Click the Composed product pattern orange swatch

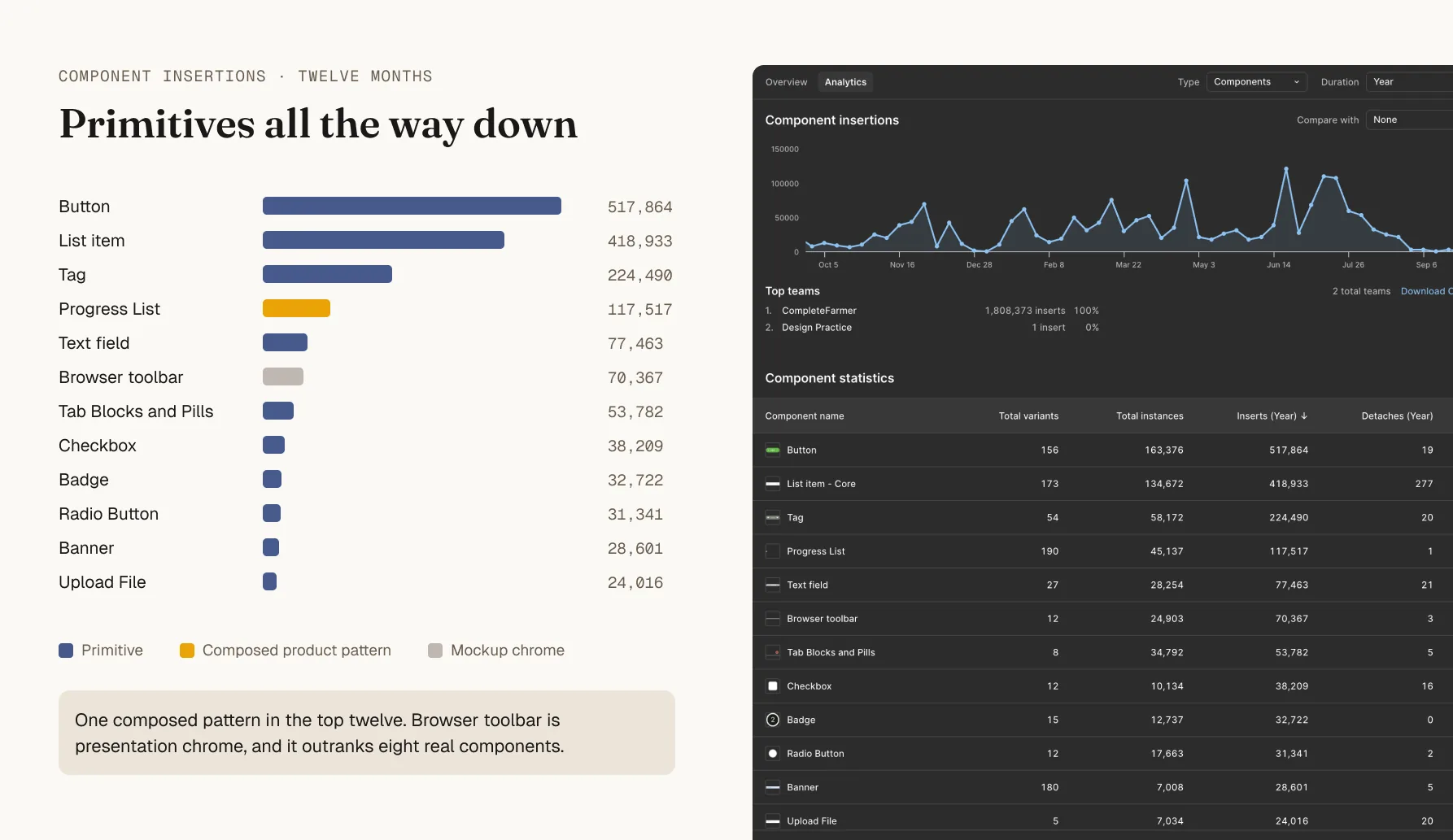(x=187, y=651)
